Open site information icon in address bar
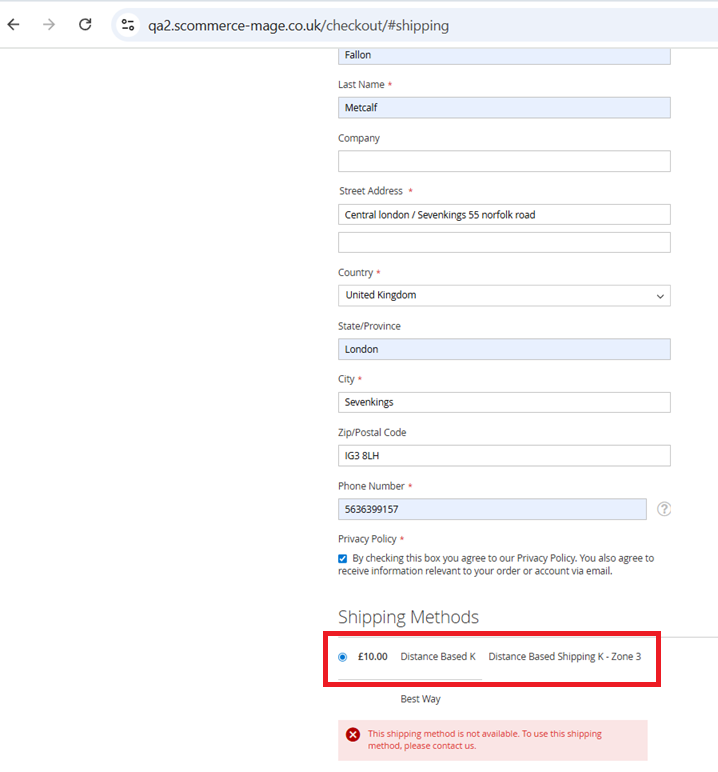 [128, 25]
